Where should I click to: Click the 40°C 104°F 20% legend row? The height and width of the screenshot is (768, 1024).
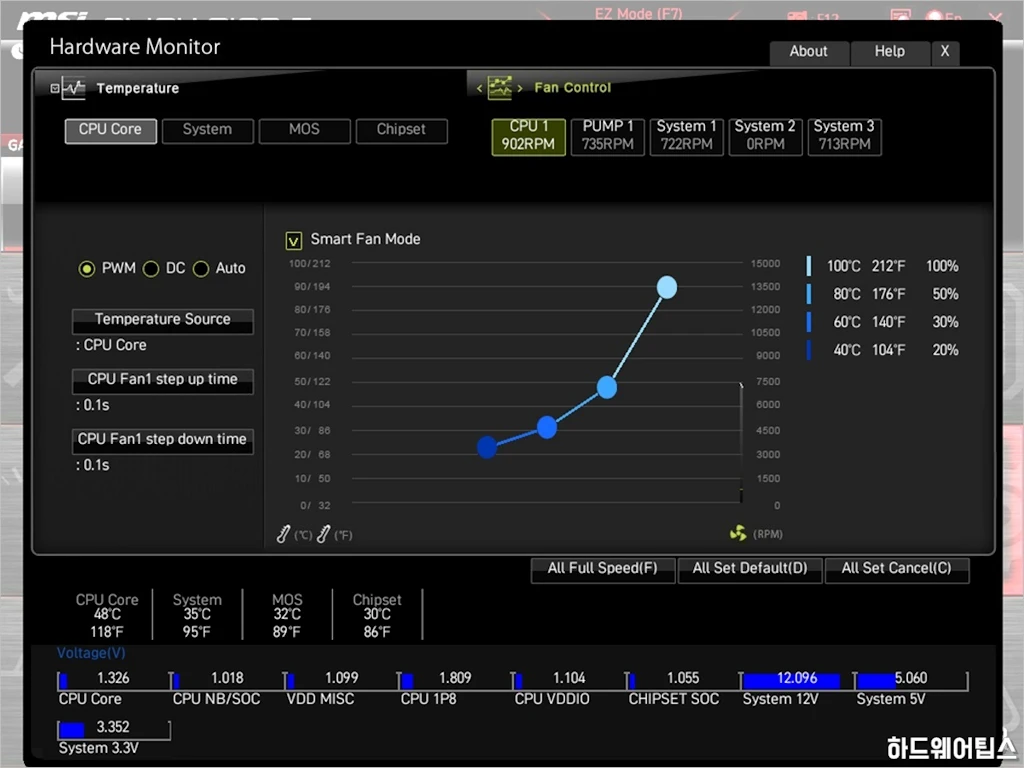click(883, 351)
